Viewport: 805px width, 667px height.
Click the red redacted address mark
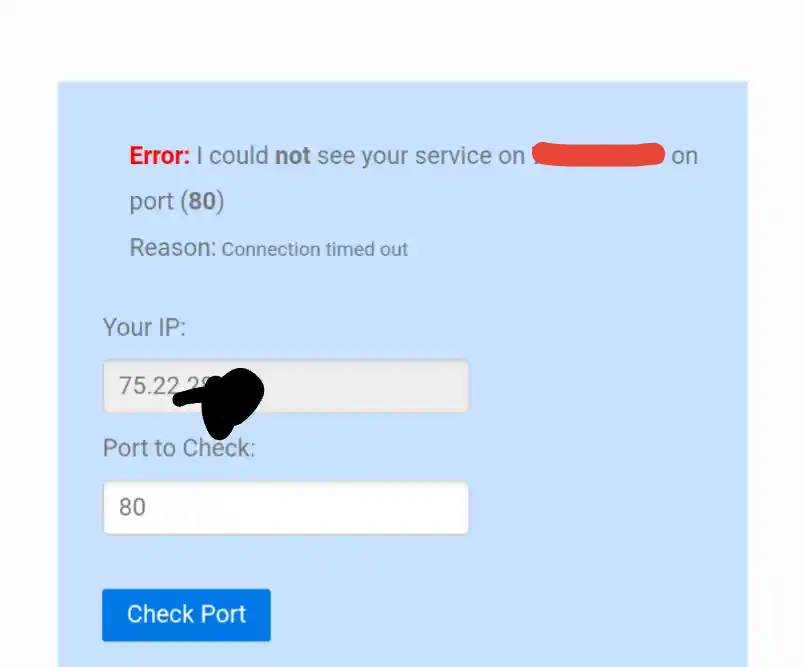coord(598,155)
